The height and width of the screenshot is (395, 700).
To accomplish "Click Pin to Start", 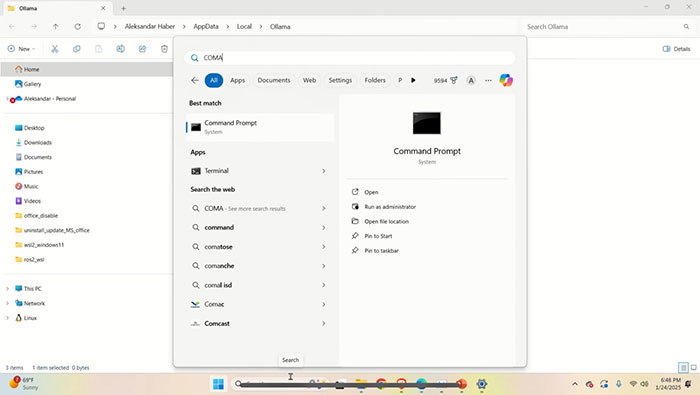I will tap(378, 236).
